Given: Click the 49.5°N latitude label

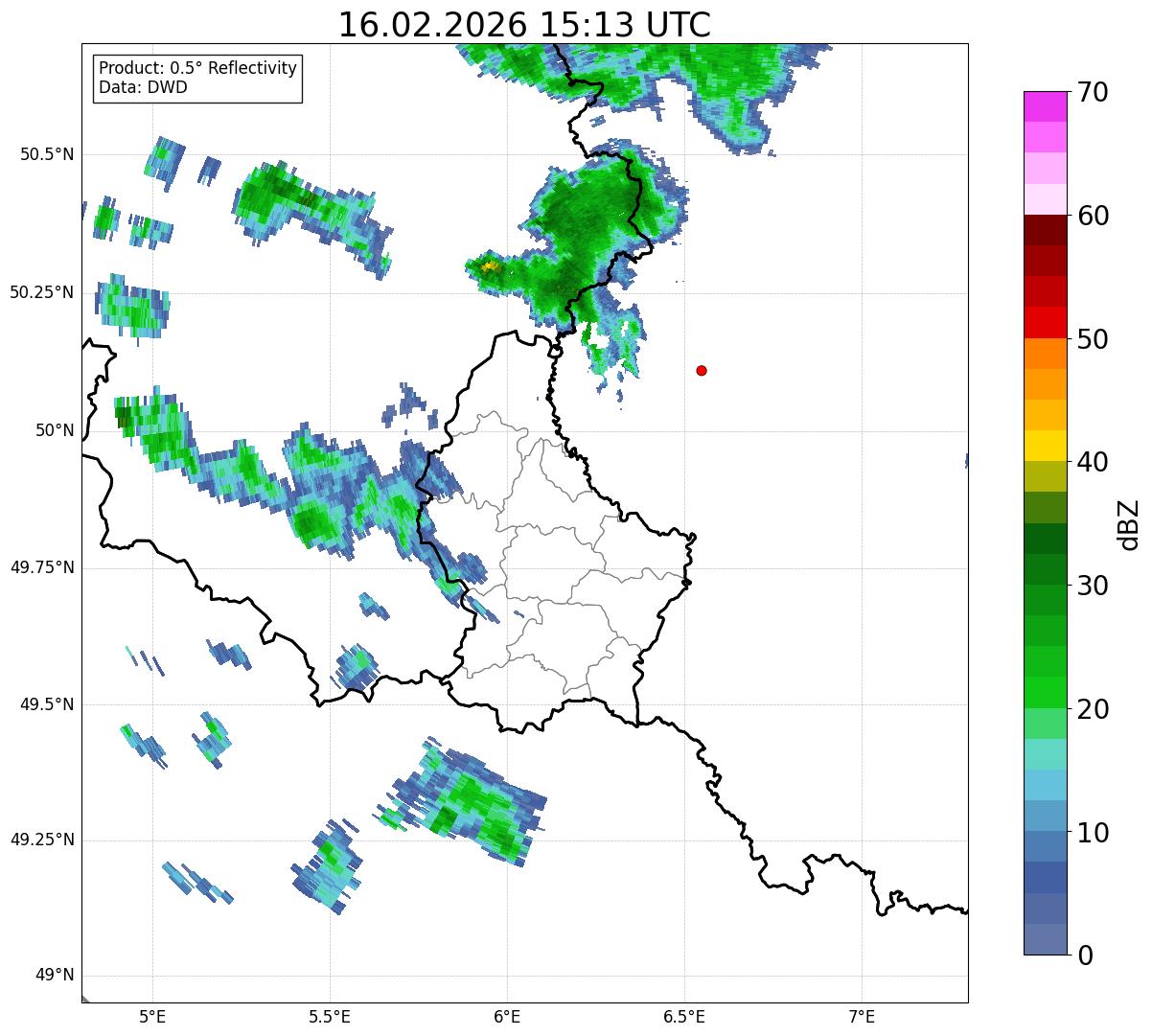Looking at the screenshot, I should 47,704.
